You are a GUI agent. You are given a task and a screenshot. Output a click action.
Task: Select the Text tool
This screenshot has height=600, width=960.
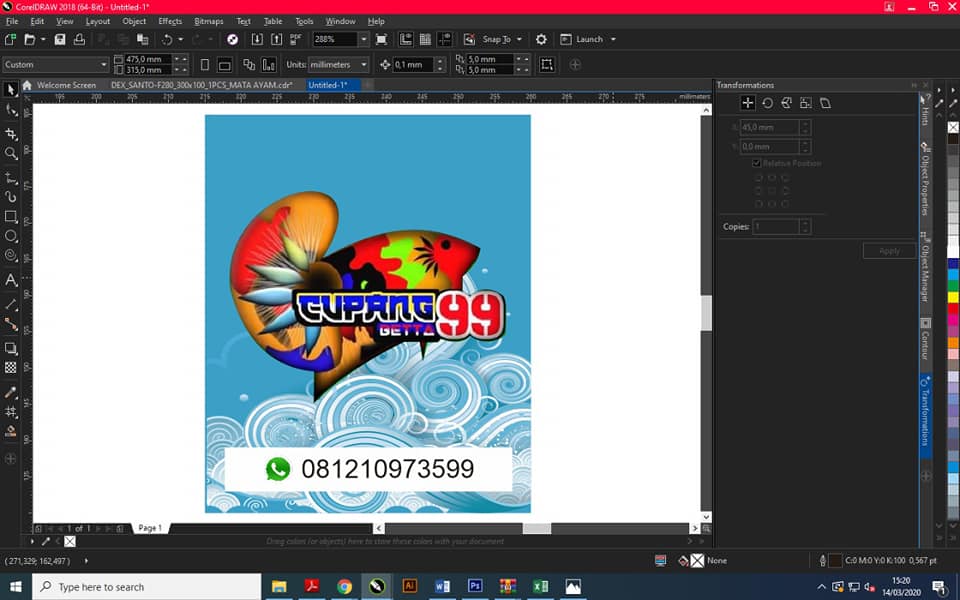[x=10, y=280]
